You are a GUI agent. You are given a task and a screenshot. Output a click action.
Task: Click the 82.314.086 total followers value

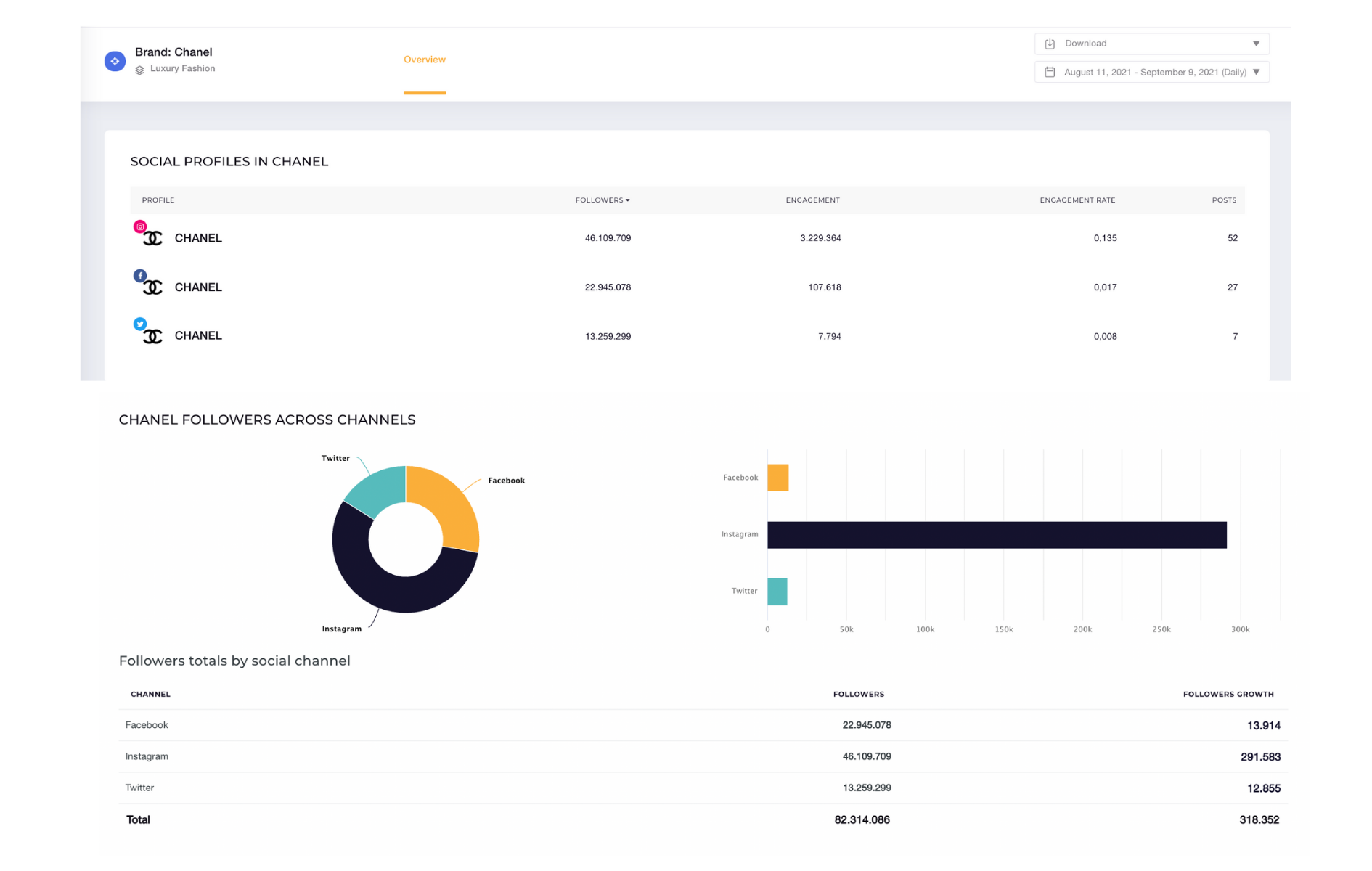click(862, 819)
